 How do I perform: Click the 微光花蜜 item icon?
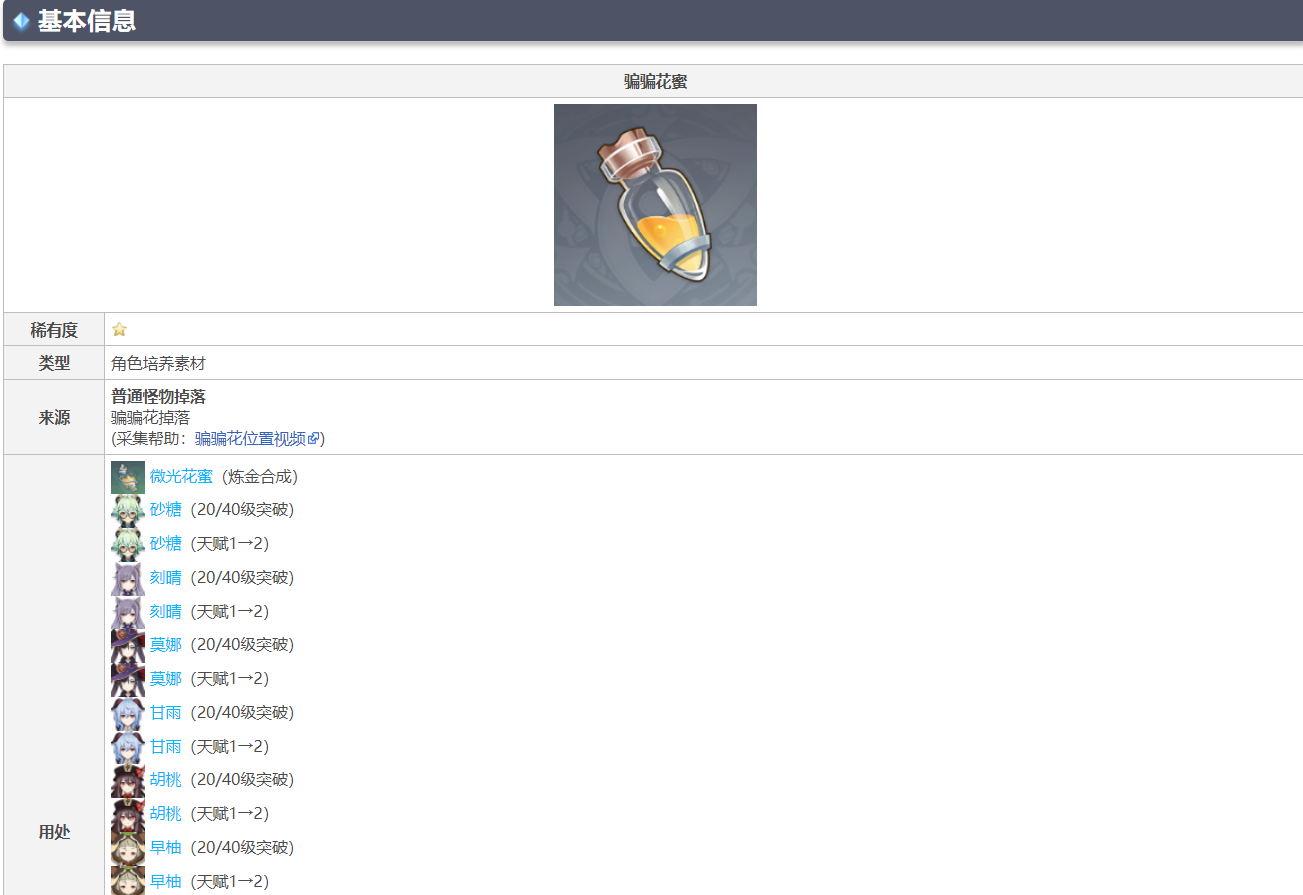[128, 477]
